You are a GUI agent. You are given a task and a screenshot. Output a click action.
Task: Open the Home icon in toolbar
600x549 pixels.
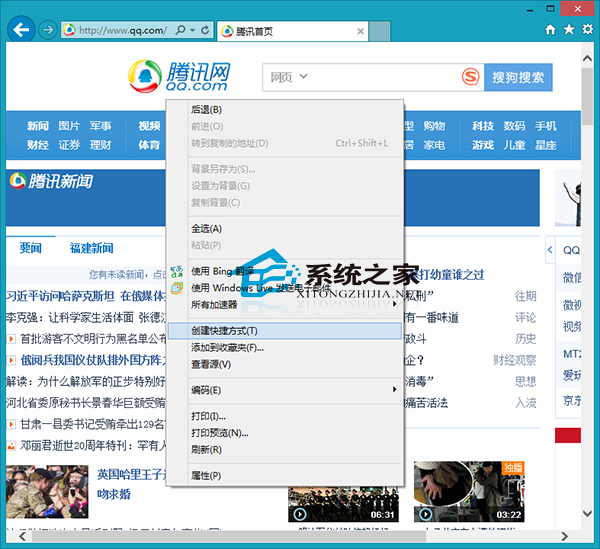[550, 29]
